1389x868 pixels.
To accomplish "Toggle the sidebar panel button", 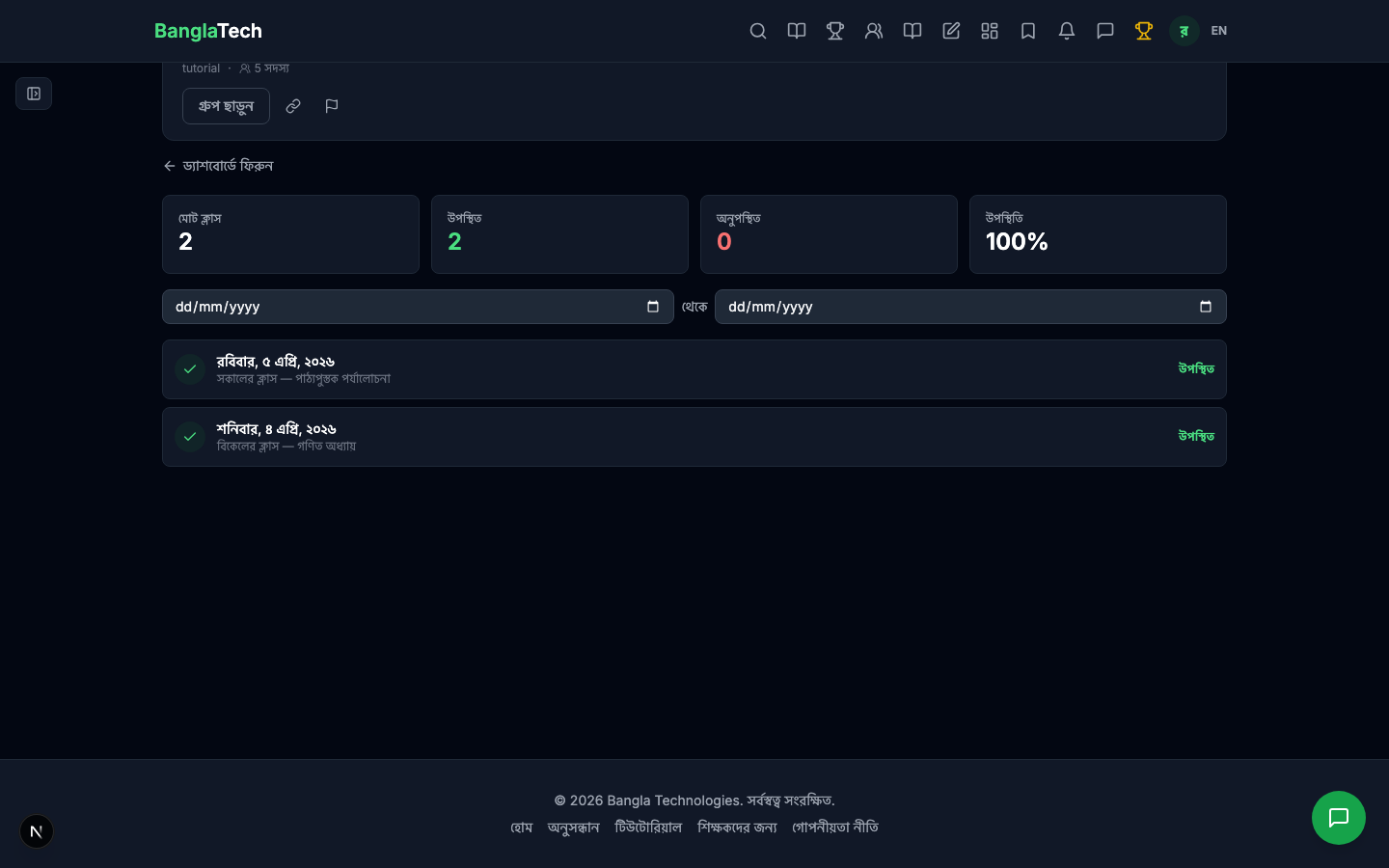I will (x=34, y=94).
